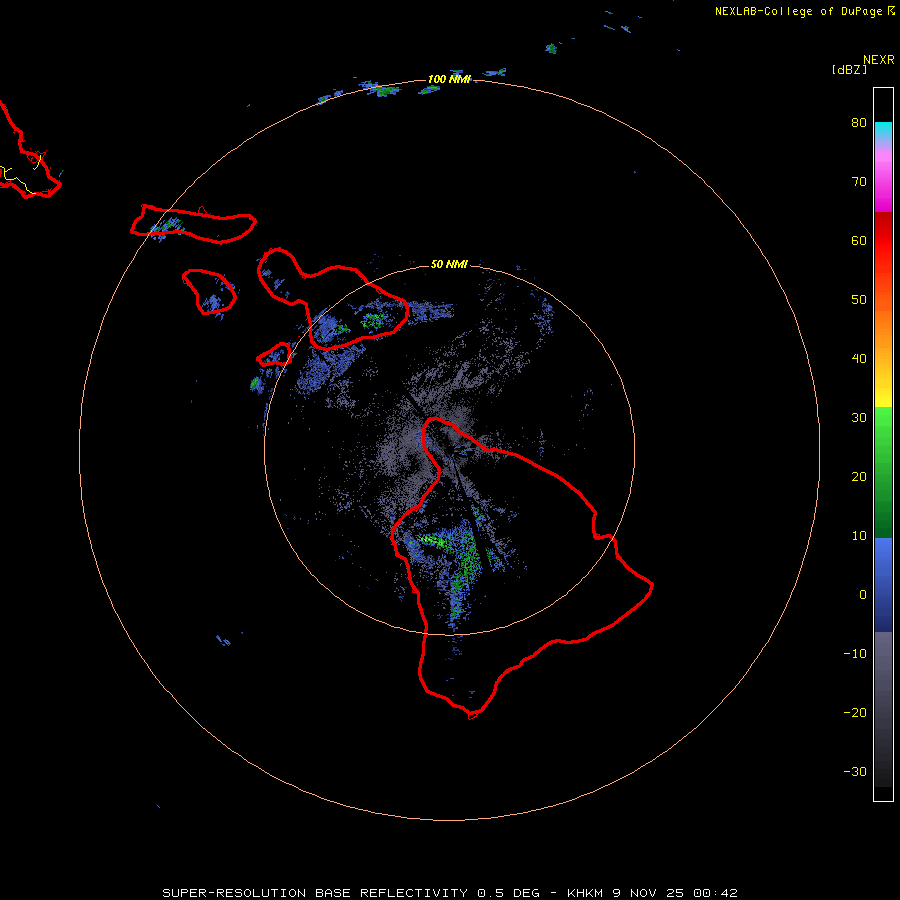Click the 10 value on dBZ scale

coord(859,536)
